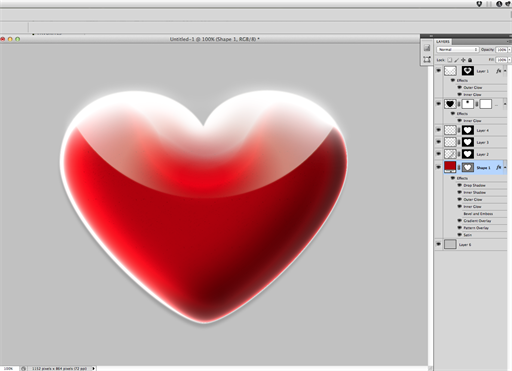Select the heart mask thumbnail of Layer 1
This screenshot has height=371, width=512.
pyautogui.click(x=467, y=71)
